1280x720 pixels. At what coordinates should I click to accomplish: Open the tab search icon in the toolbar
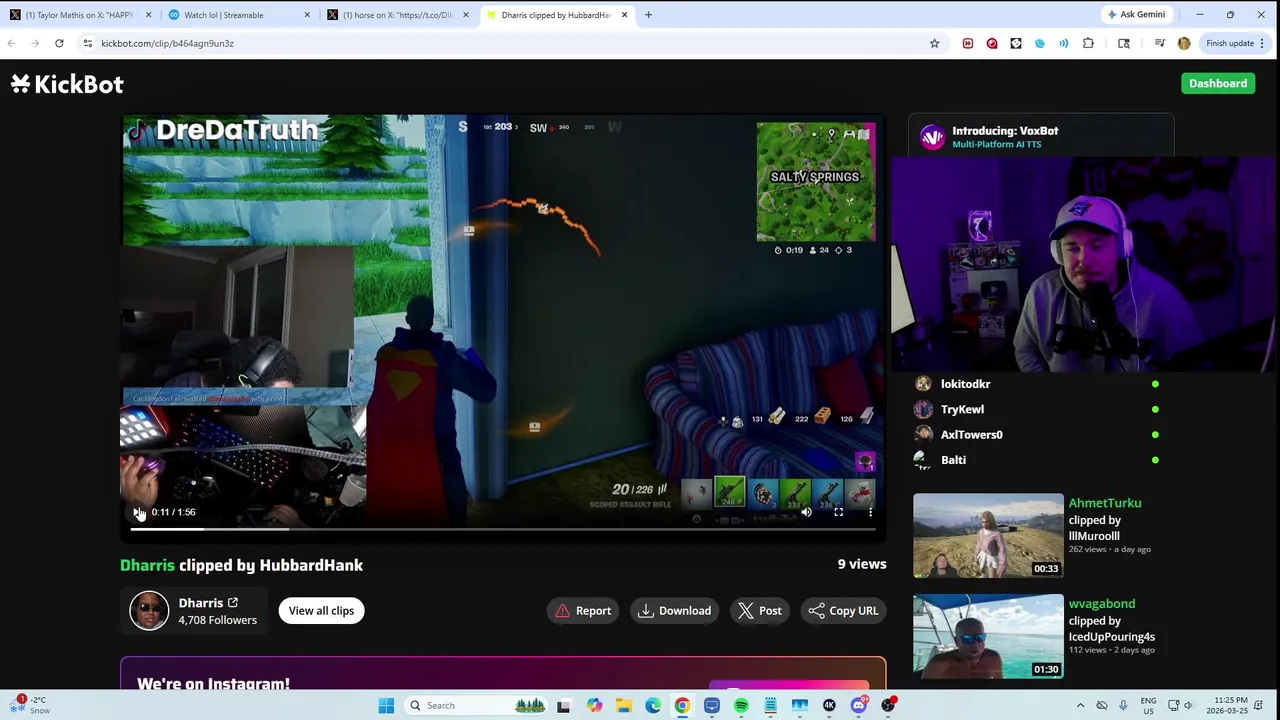coord(1124,43)
